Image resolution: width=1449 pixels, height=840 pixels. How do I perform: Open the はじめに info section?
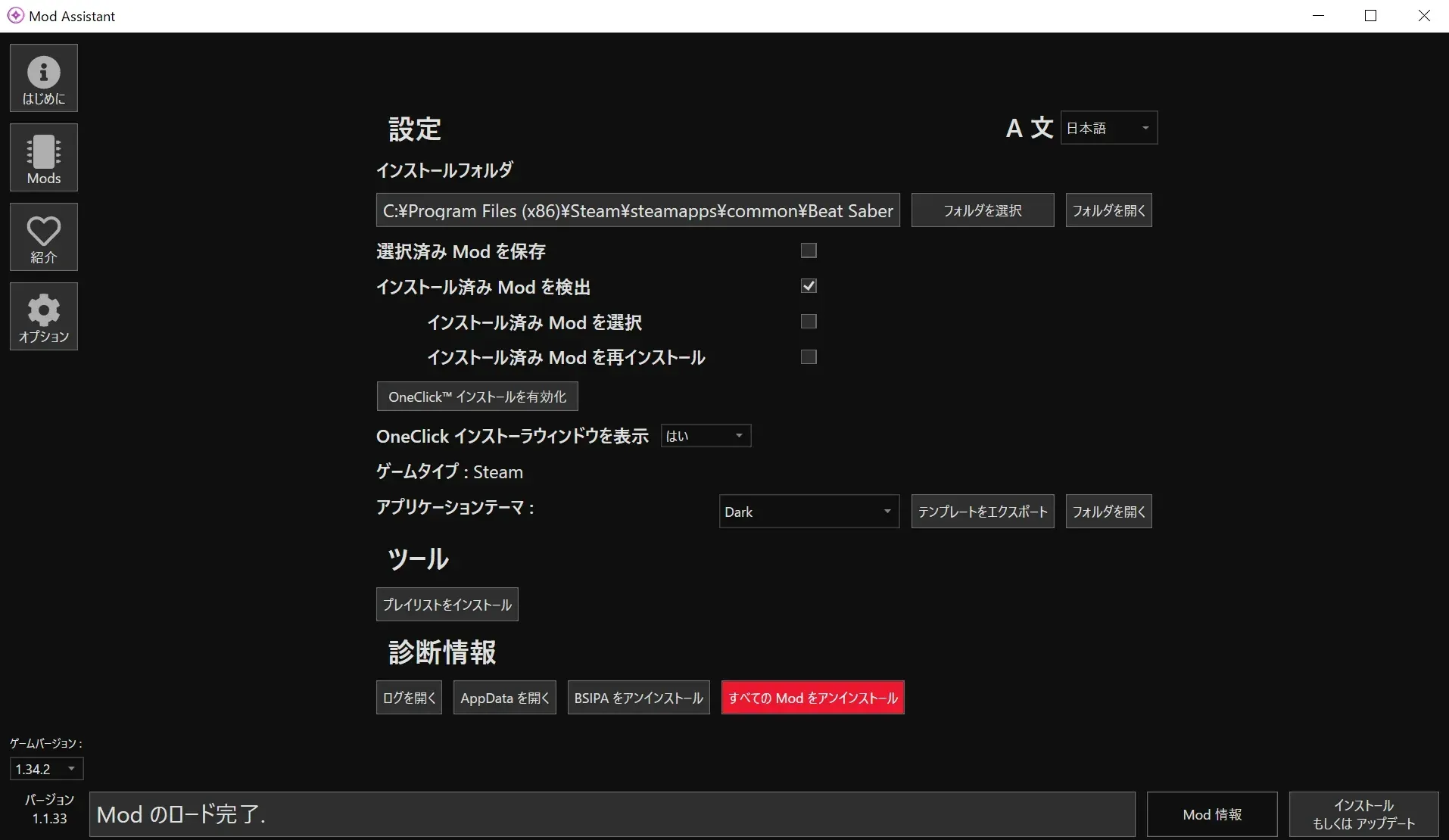[x=43, y=77]
